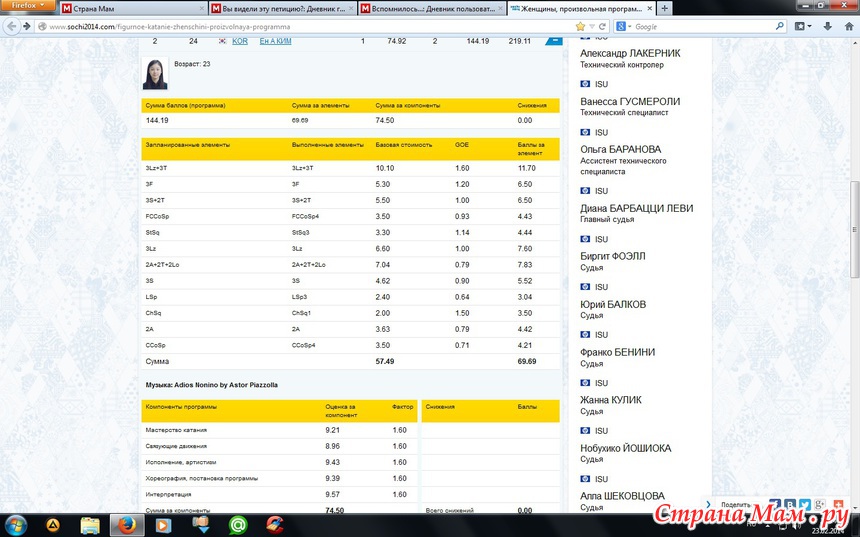
Task: Click the elements total 69.69 in Сумма row
Action: coord(527,361)
